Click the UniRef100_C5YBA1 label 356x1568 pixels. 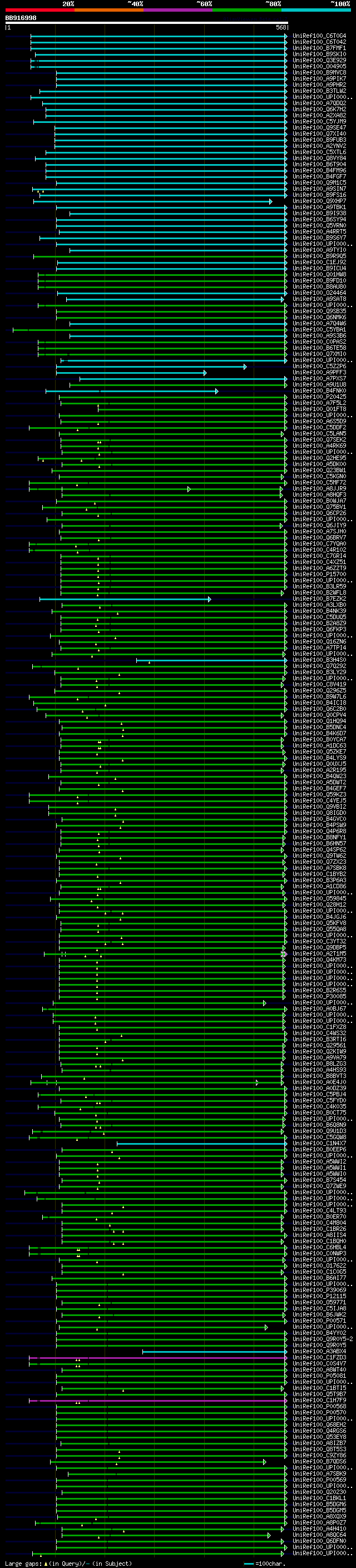319,329
